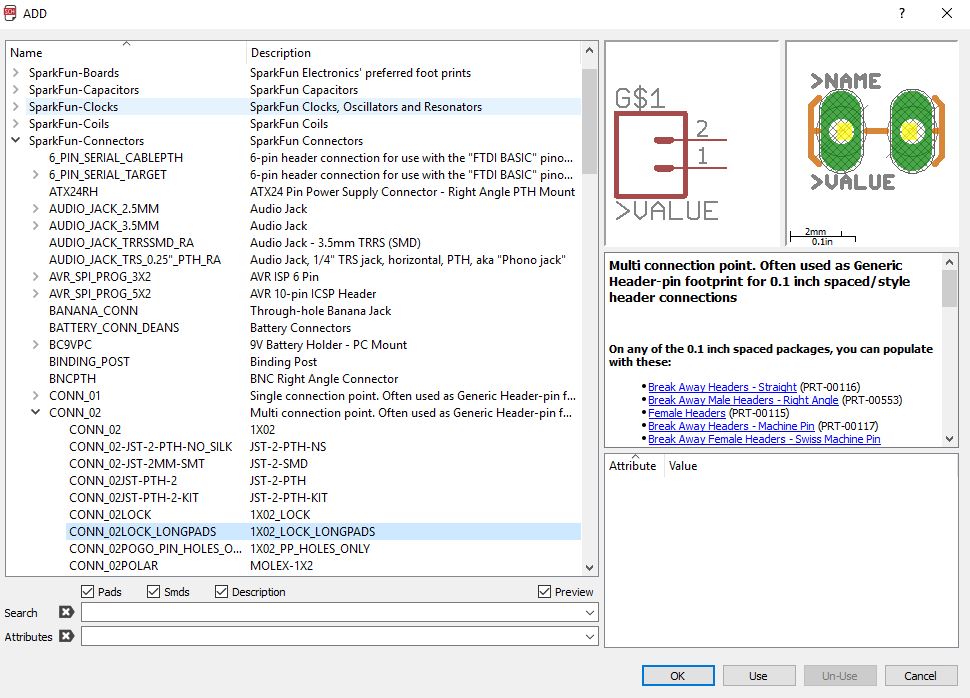
Task: Click the ADD dialog help question mark
Action: (902, 13)
